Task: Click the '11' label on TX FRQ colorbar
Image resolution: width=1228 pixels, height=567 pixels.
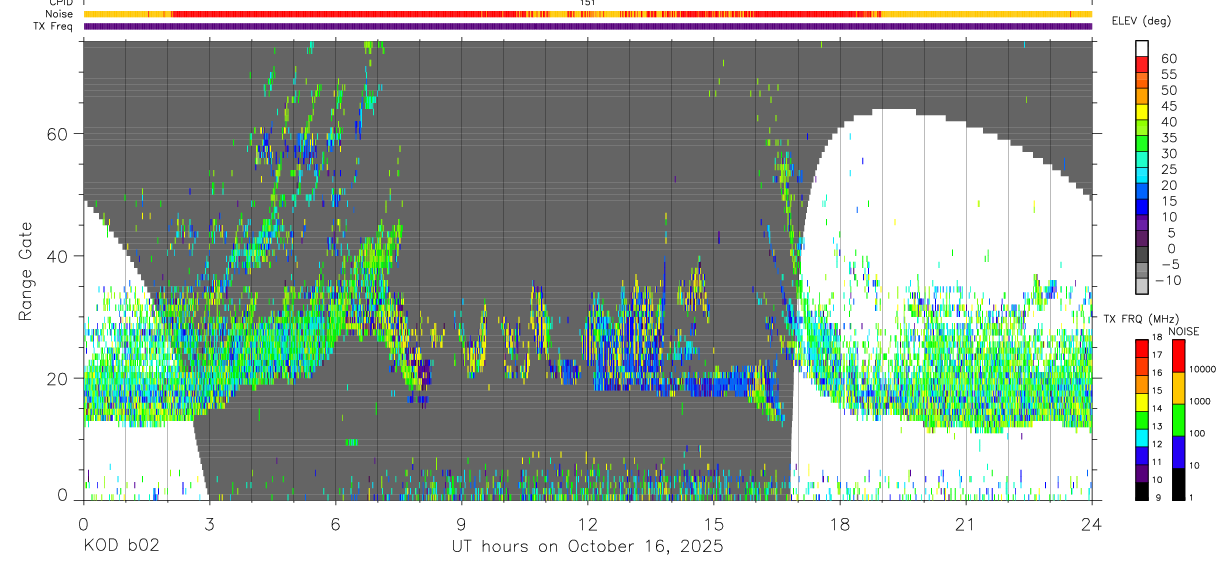Action: click(x=1157, y=462)
